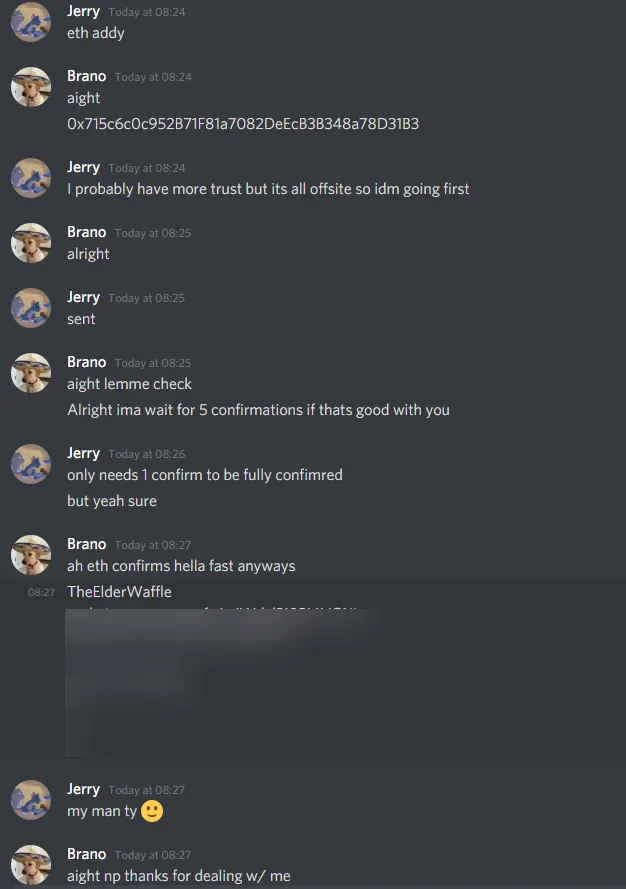
Task: Click username Brano above "aight np thanks"
Action: pyautogui.click(x=86, y=854)
